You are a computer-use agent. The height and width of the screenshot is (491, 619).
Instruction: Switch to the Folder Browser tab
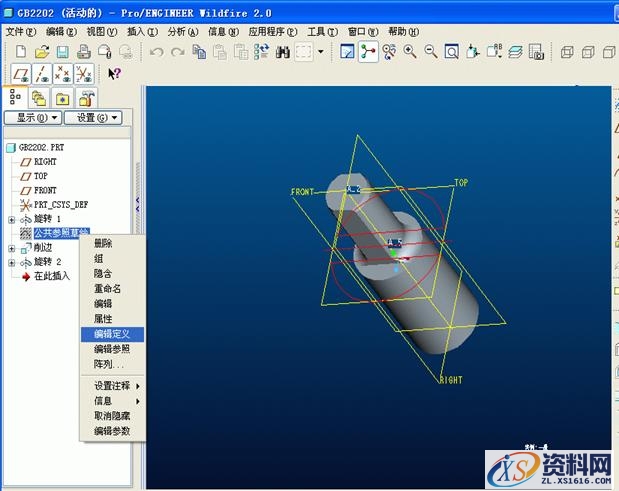[39, 98]
